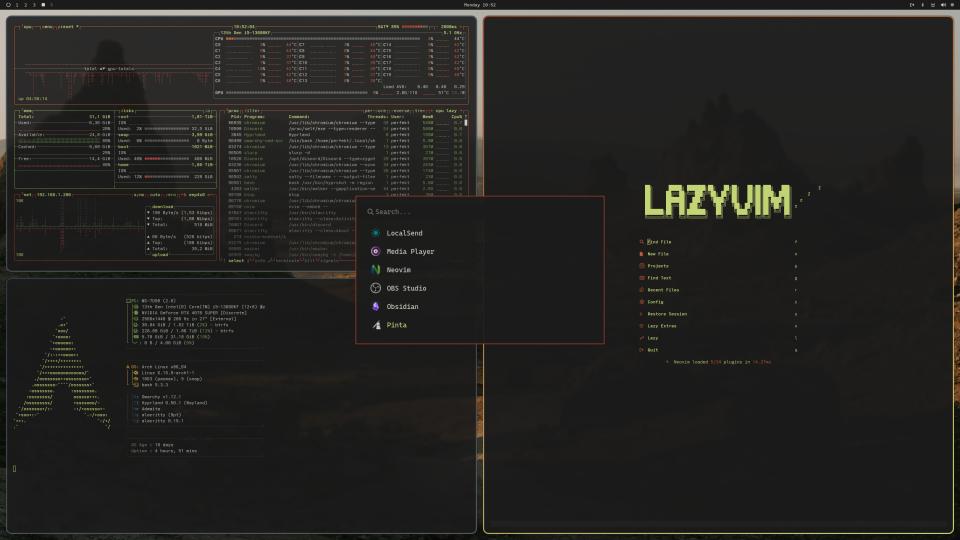Focus the launcher Search field

(481, 212)
